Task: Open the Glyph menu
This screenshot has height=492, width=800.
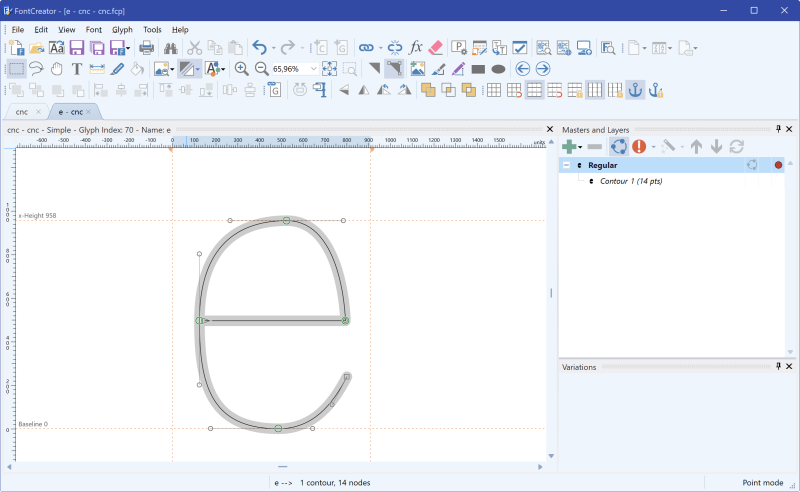Action: coord(122,30)
